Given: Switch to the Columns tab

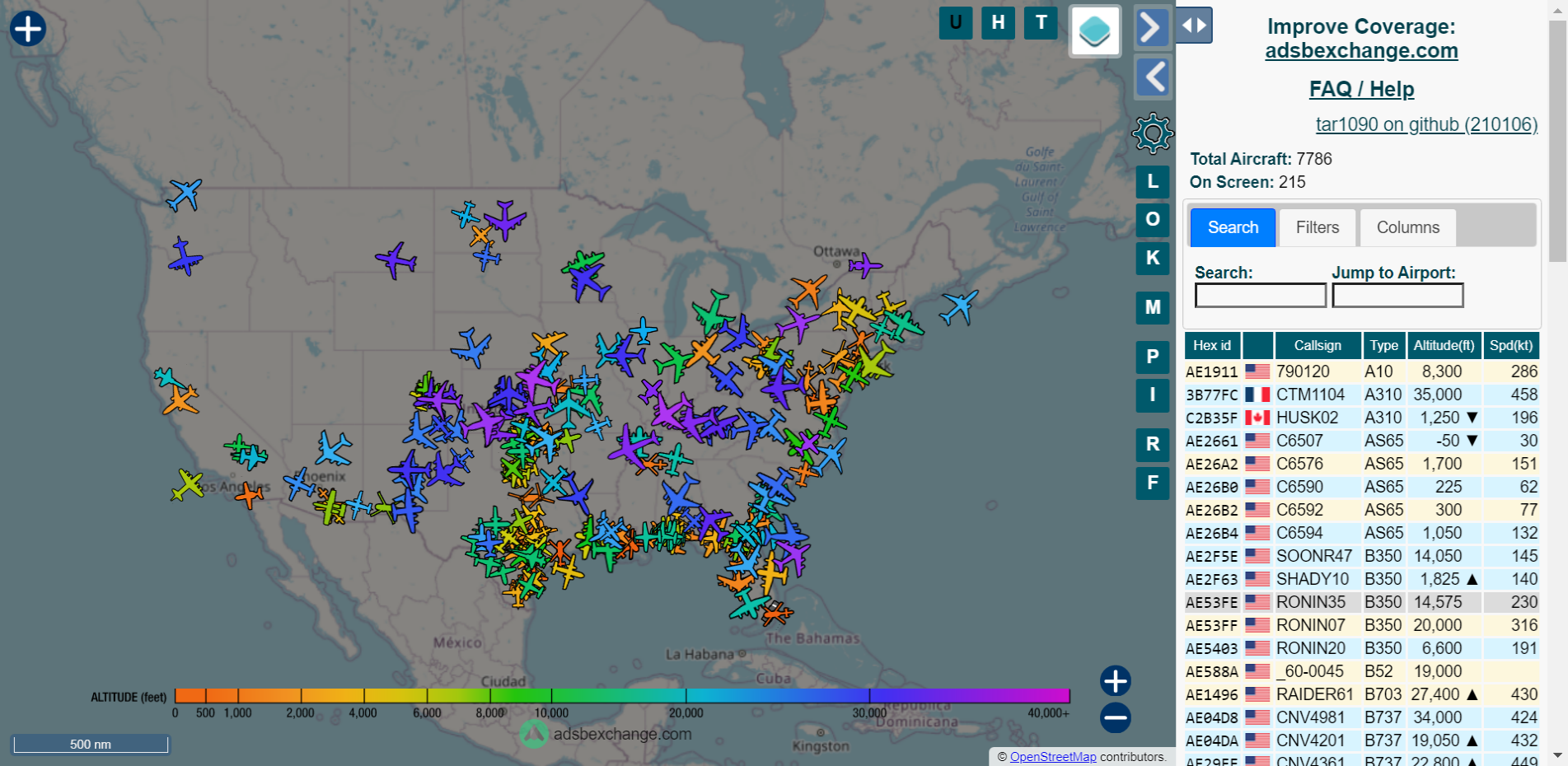Looking at the screenshot, I should point(1408,227).
